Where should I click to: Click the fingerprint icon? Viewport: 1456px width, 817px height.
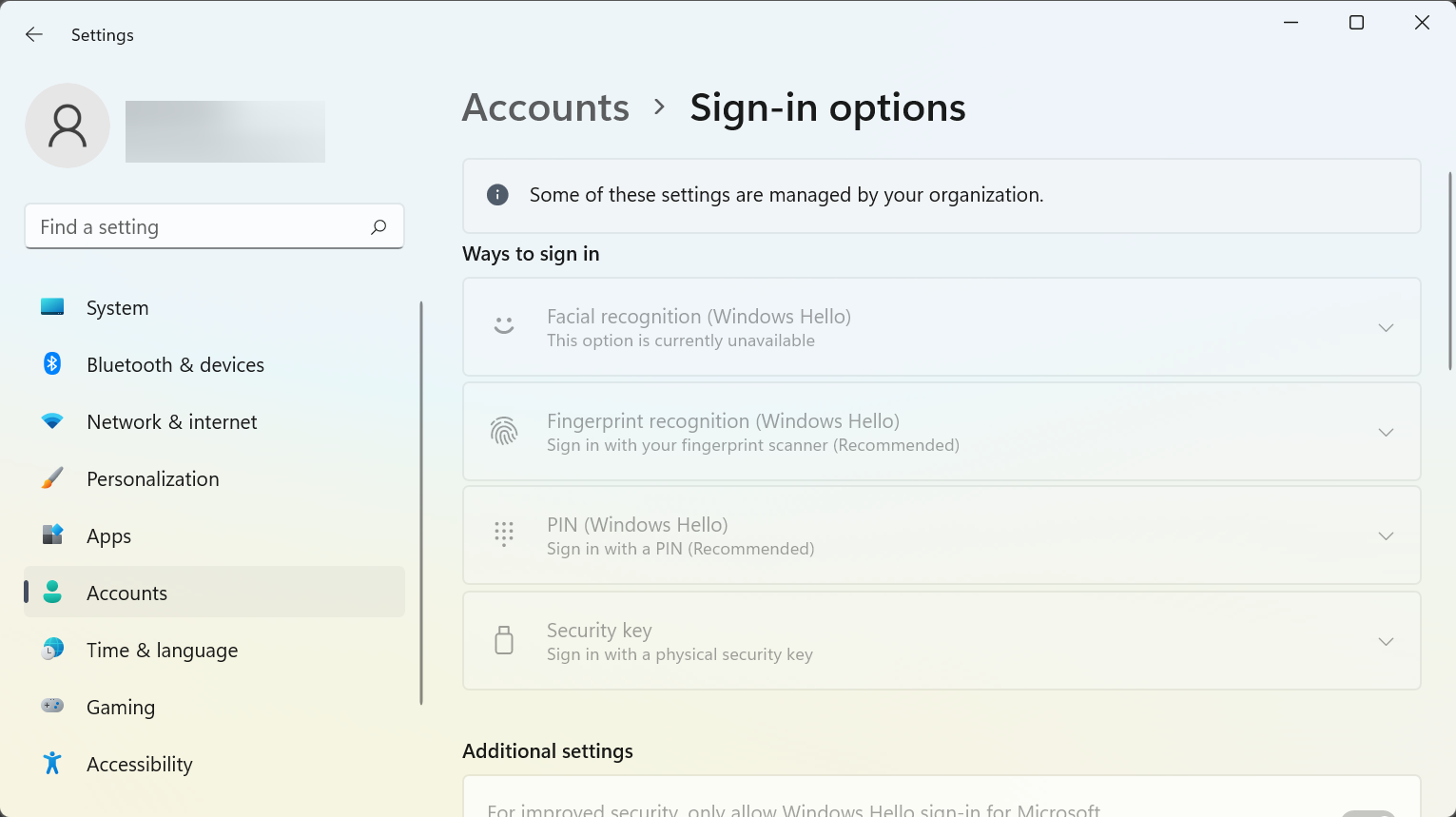coord(504,431)
